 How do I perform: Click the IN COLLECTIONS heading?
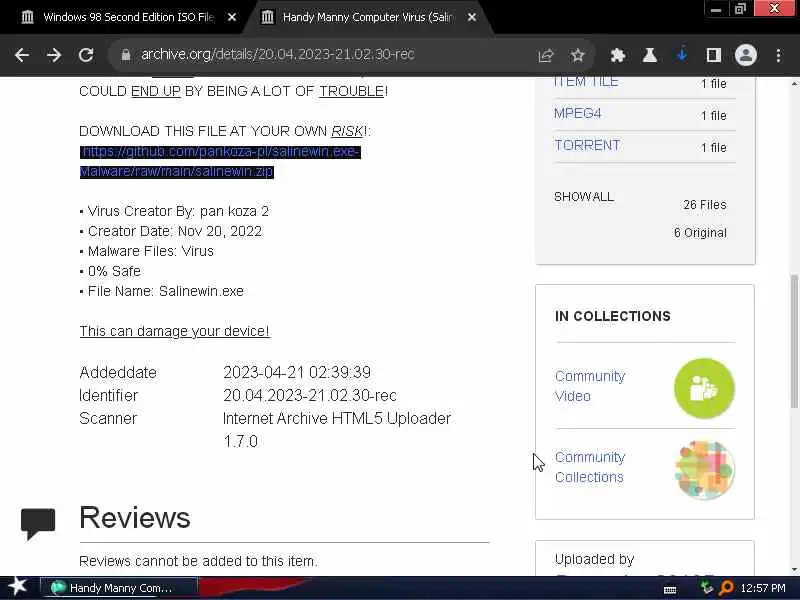point(613,316)
